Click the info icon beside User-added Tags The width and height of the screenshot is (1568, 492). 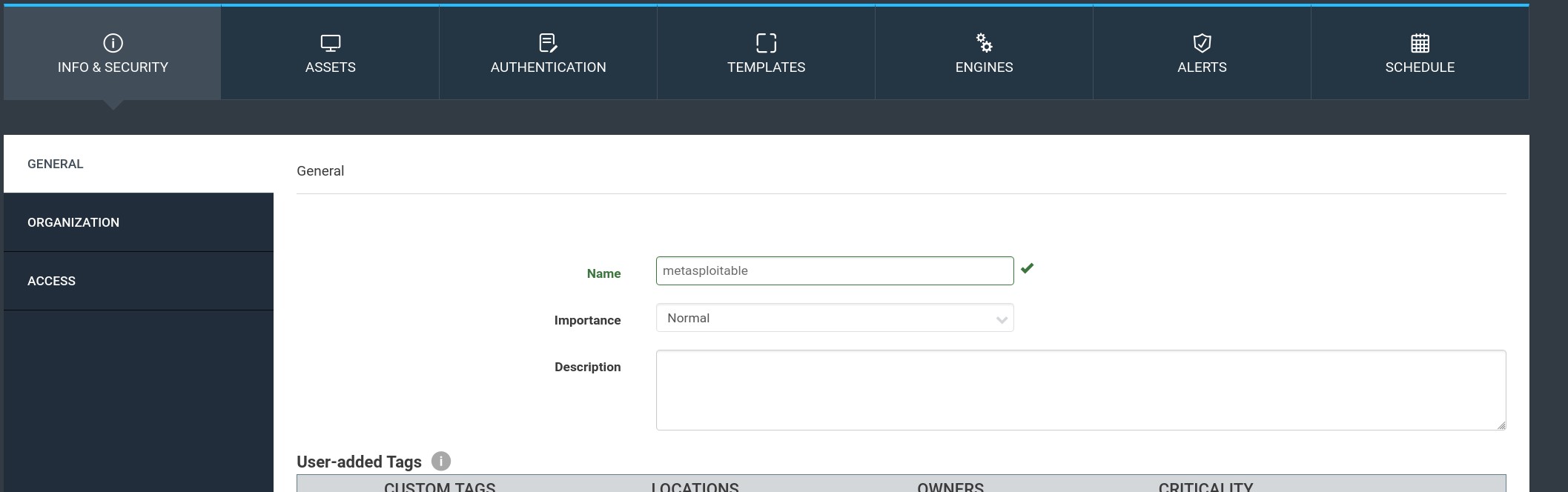pyautogui.click(x=441, y=462)
